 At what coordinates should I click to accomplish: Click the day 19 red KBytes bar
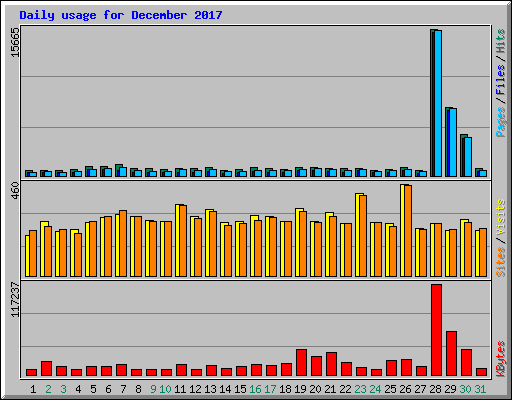[x=301, y=363]
